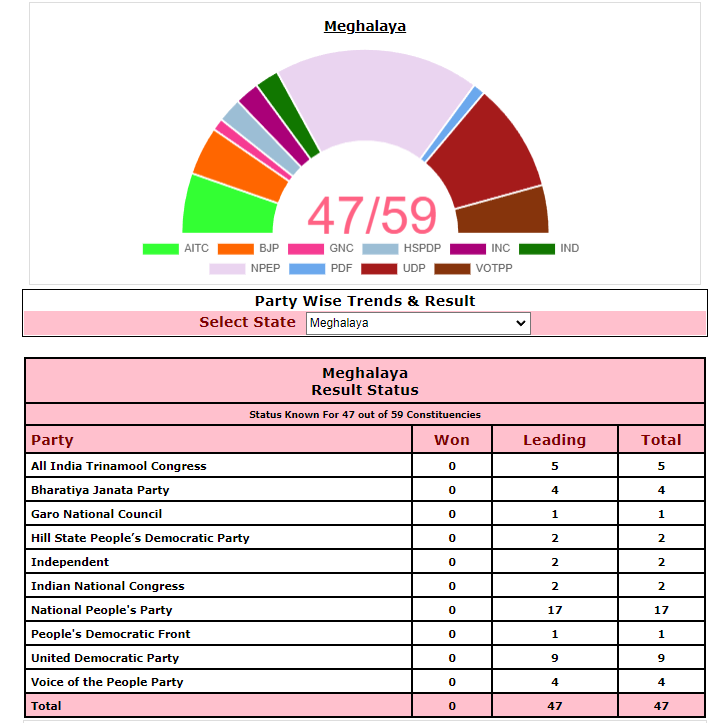Open the Select State dropdown showing Meghalaya
The width and height of the screenshot is (720, 723).
417,323
